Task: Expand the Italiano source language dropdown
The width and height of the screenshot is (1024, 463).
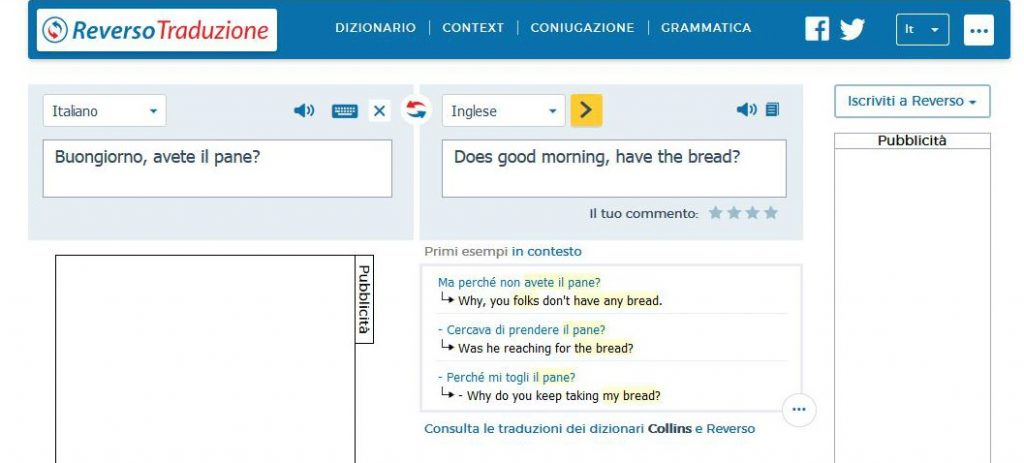Action: click(104, 111)
